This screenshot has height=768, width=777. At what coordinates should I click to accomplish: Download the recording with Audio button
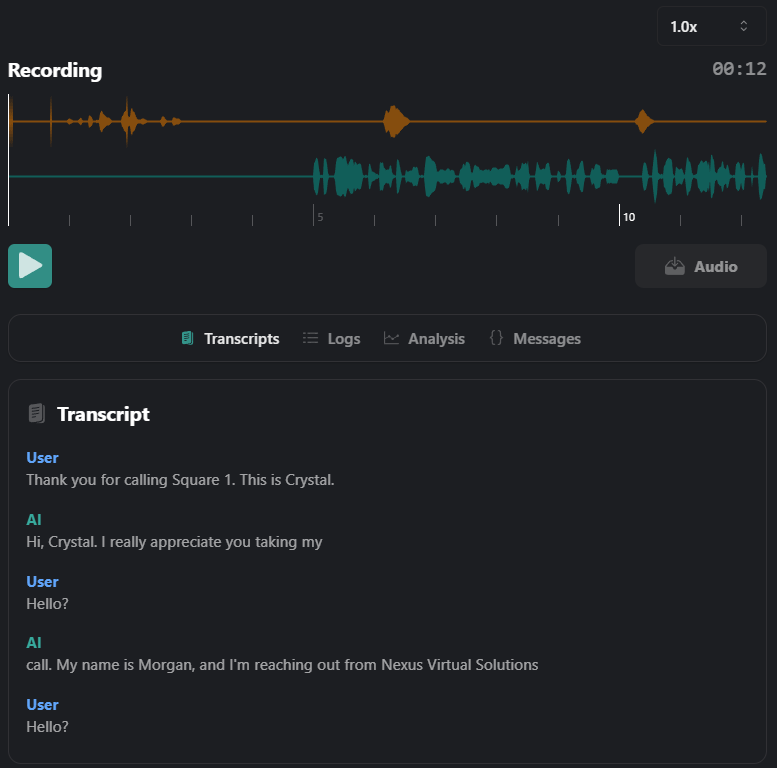pyautogui.click(x=701, y=266)
